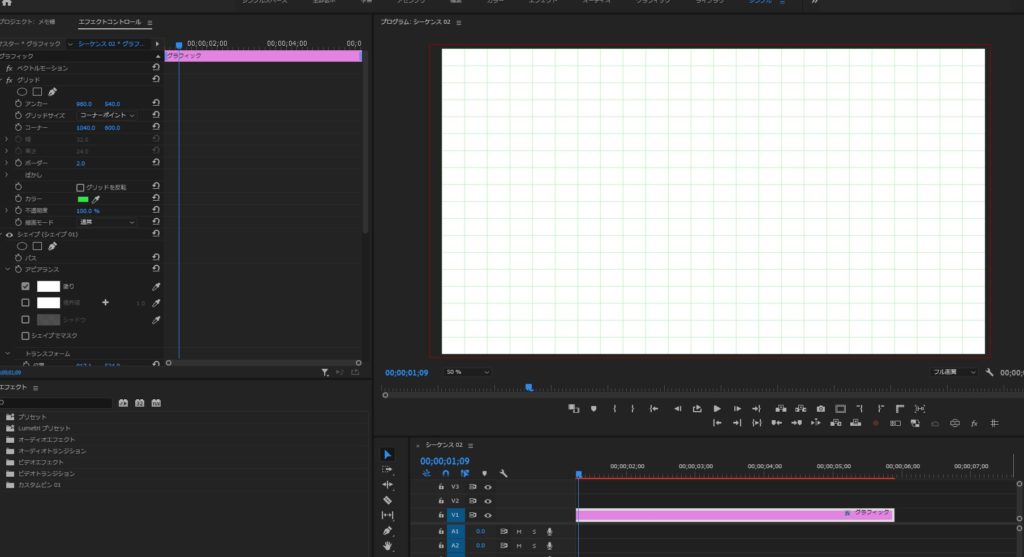Toggle the global FX mute button

pyautogui.click(x=974, y=423)
